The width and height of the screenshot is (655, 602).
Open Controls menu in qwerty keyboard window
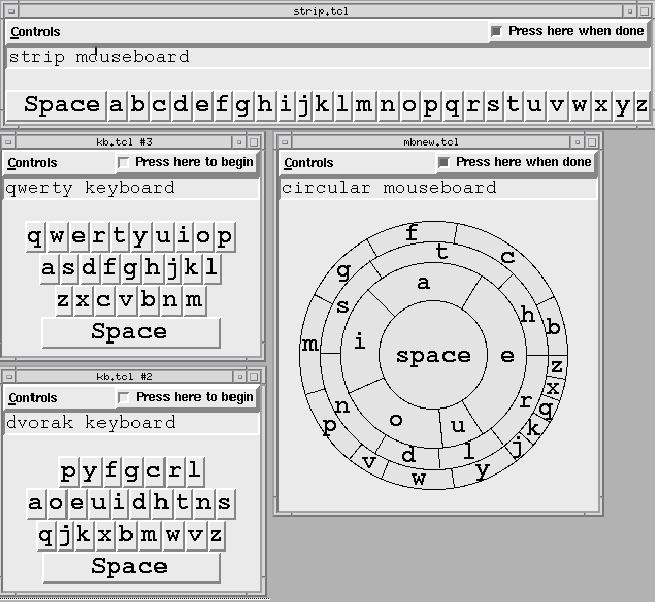point(32,163)
